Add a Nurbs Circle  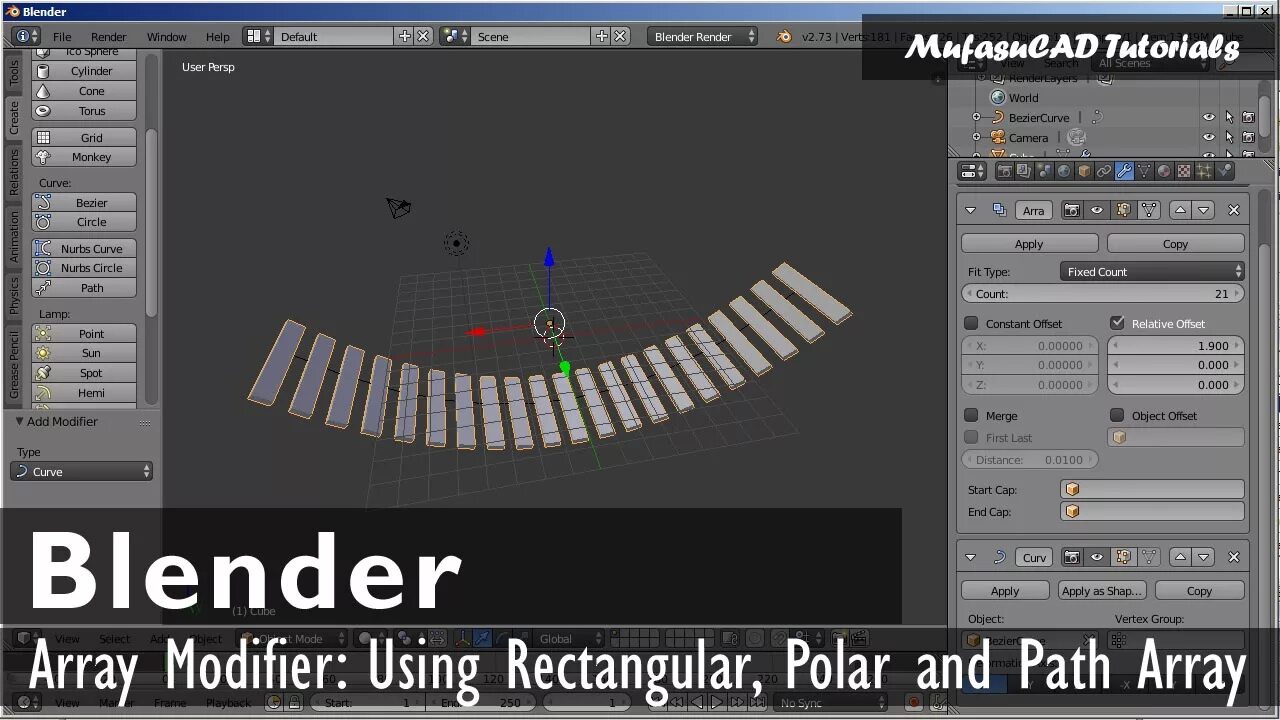coord(84,268)
